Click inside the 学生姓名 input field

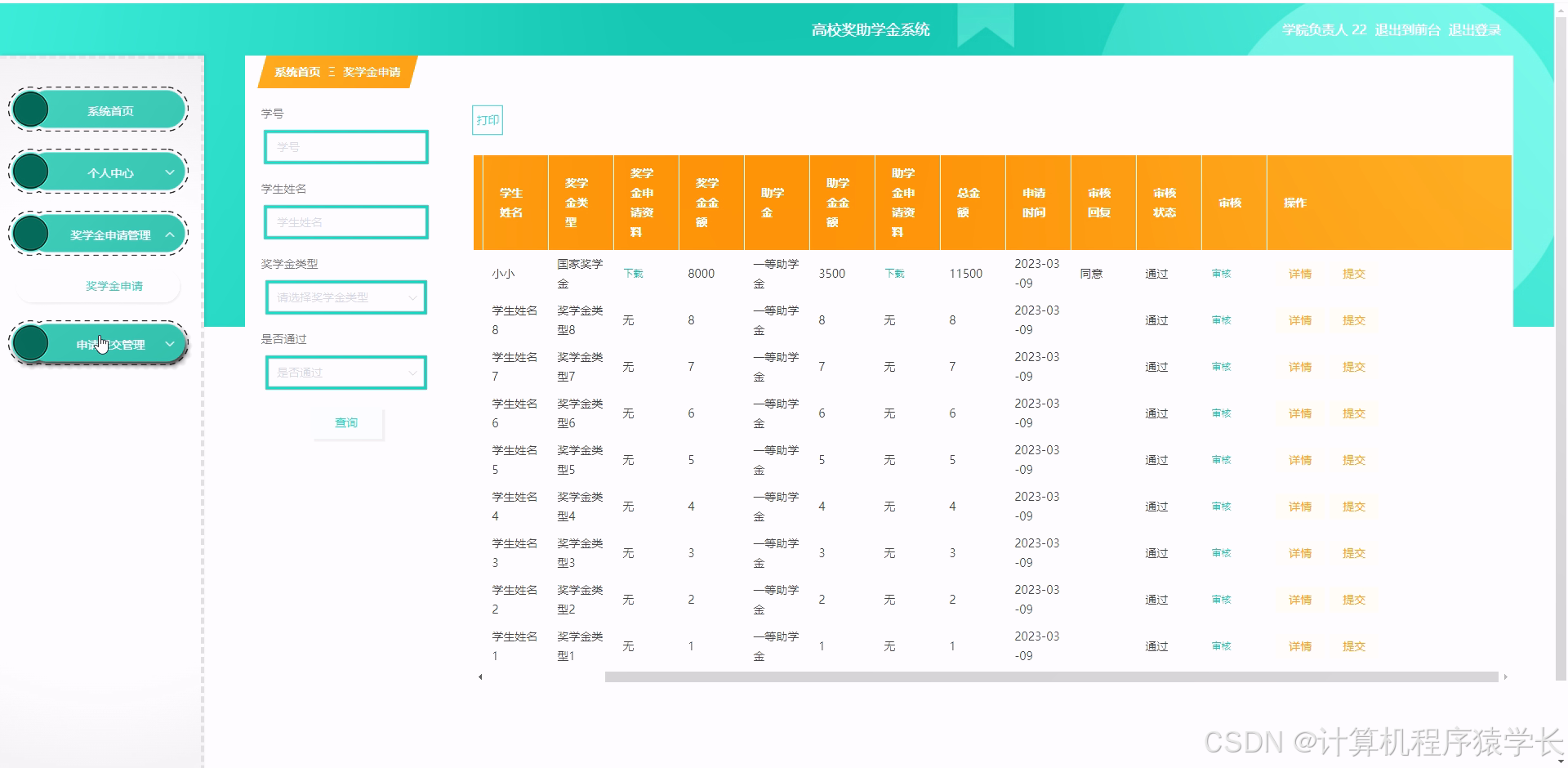345,221
